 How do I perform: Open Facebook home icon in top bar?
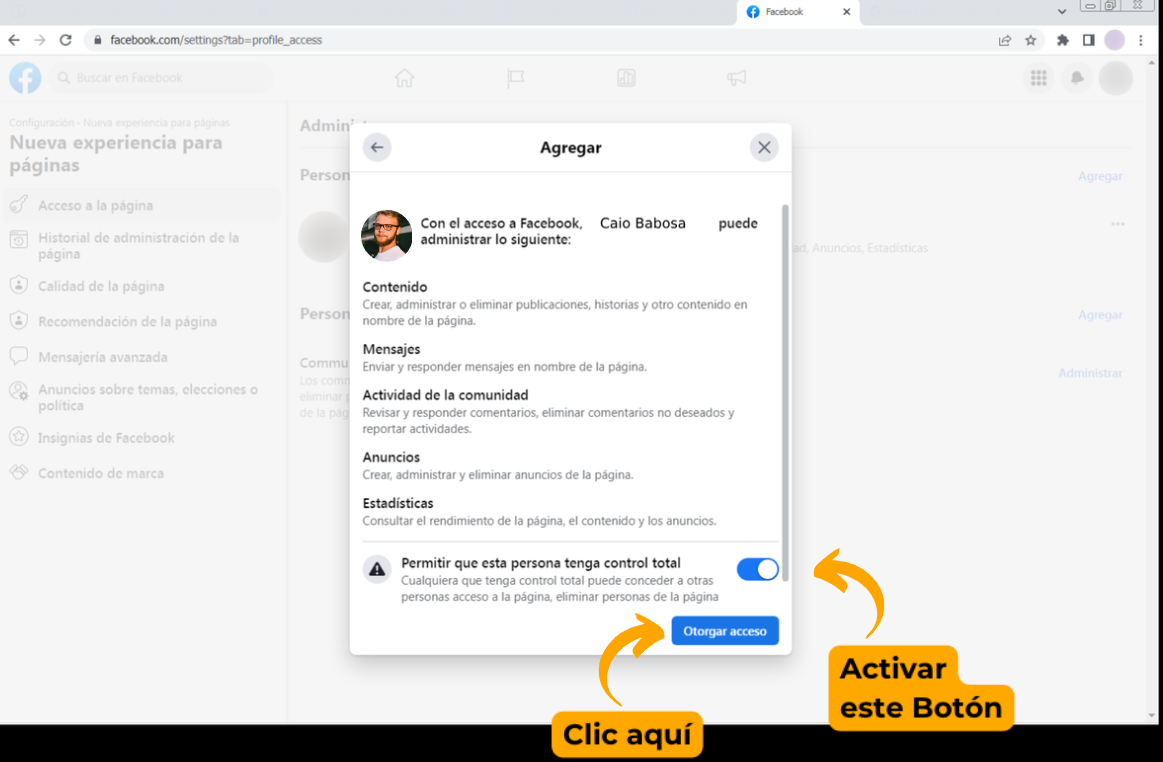(x=404, y=78)
